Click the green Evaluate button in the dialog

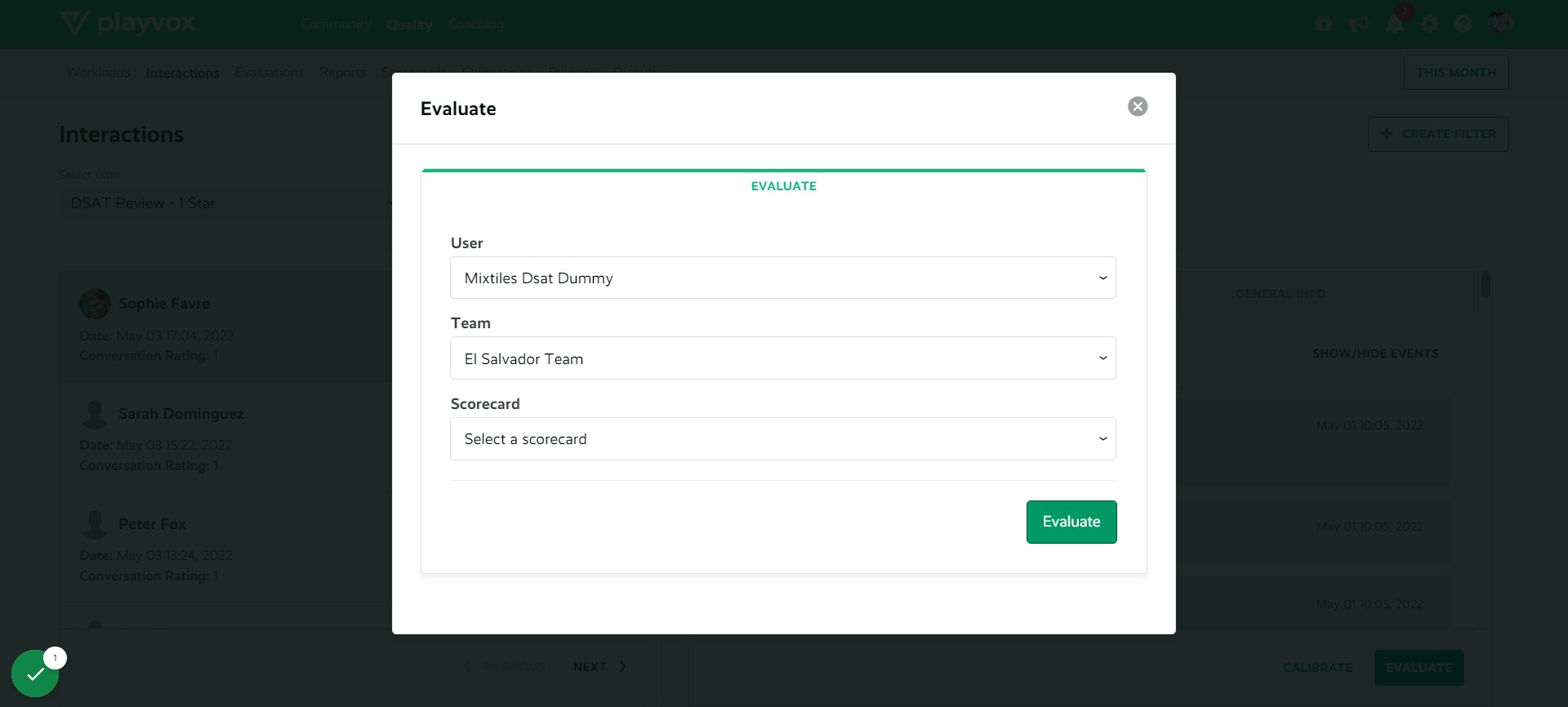click(x=1071, y=522)
